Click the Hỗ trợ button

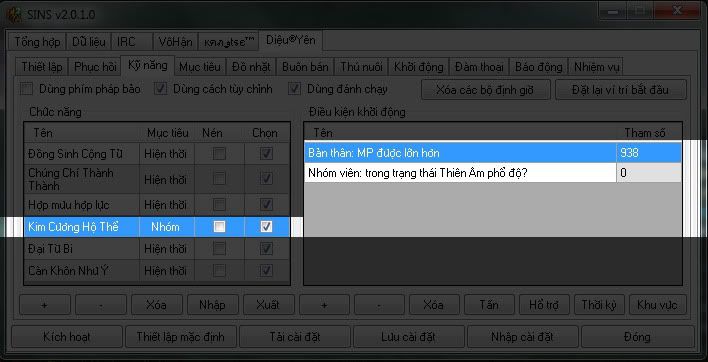544,305
